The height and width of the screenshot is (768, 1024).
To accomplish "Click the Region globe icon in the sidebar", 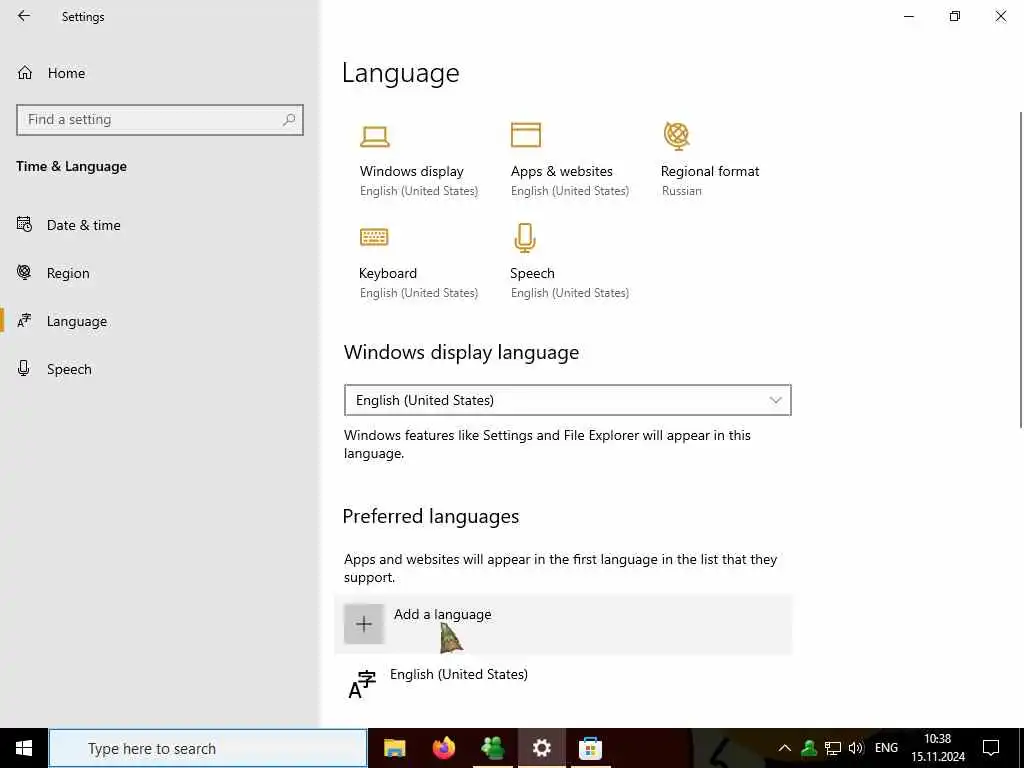I will click(24, 272).
